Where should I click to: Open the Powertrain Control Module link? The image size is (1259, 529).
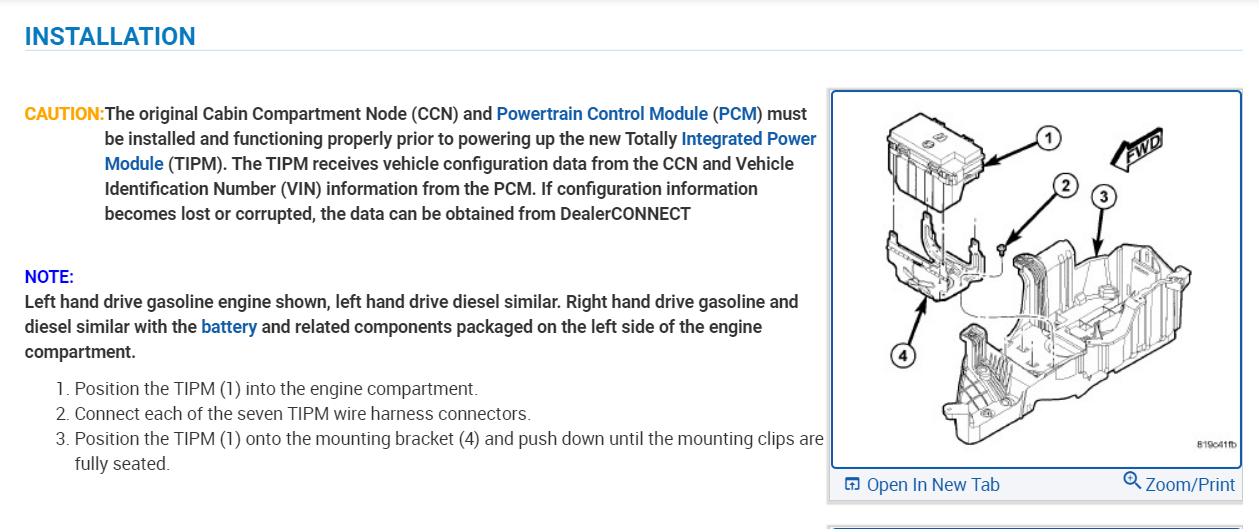(x=602, y=114)
